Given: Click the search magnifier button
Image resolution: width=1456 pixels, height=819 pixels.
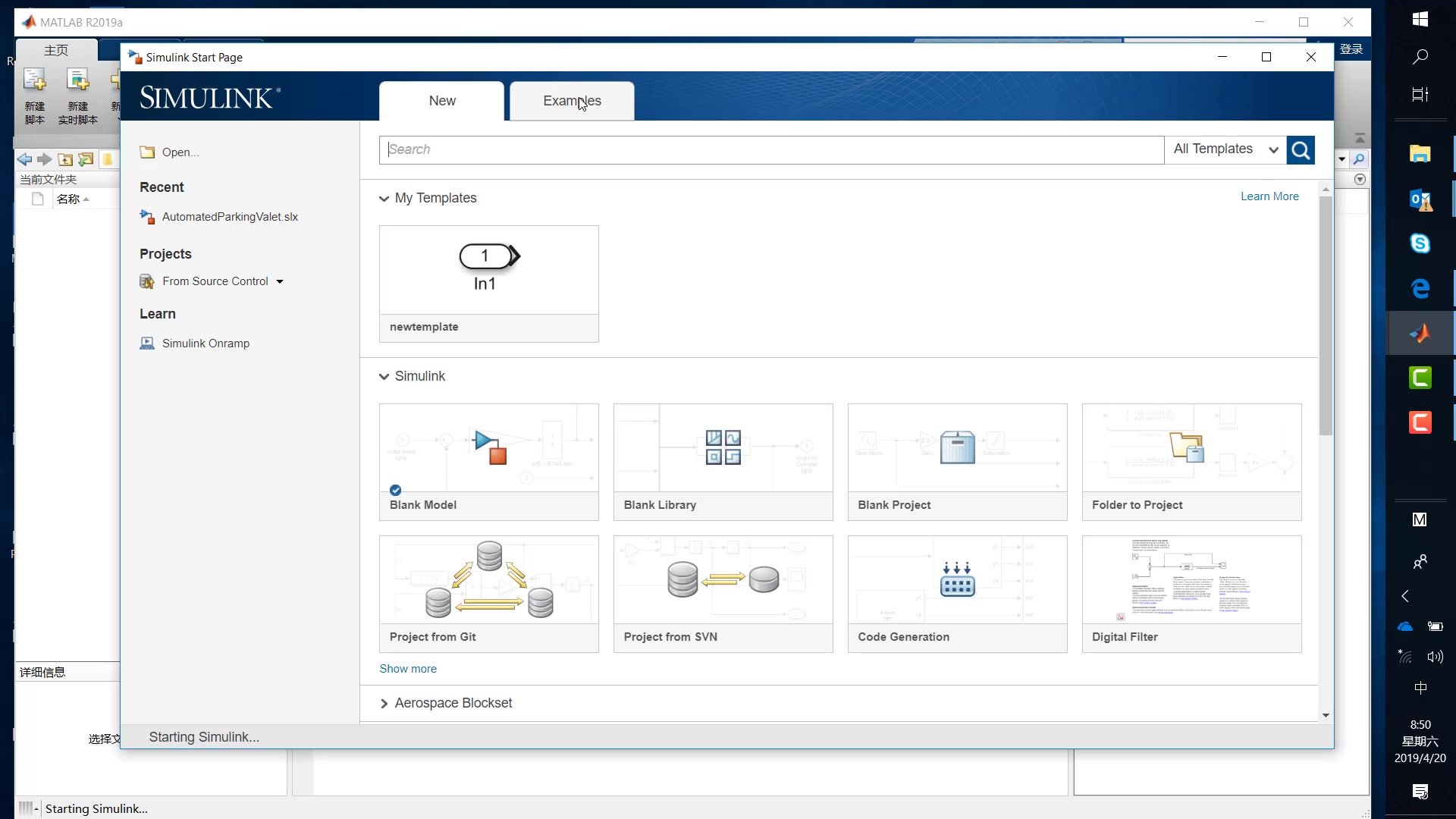Looking at the screenshot, I should 1301,150.
